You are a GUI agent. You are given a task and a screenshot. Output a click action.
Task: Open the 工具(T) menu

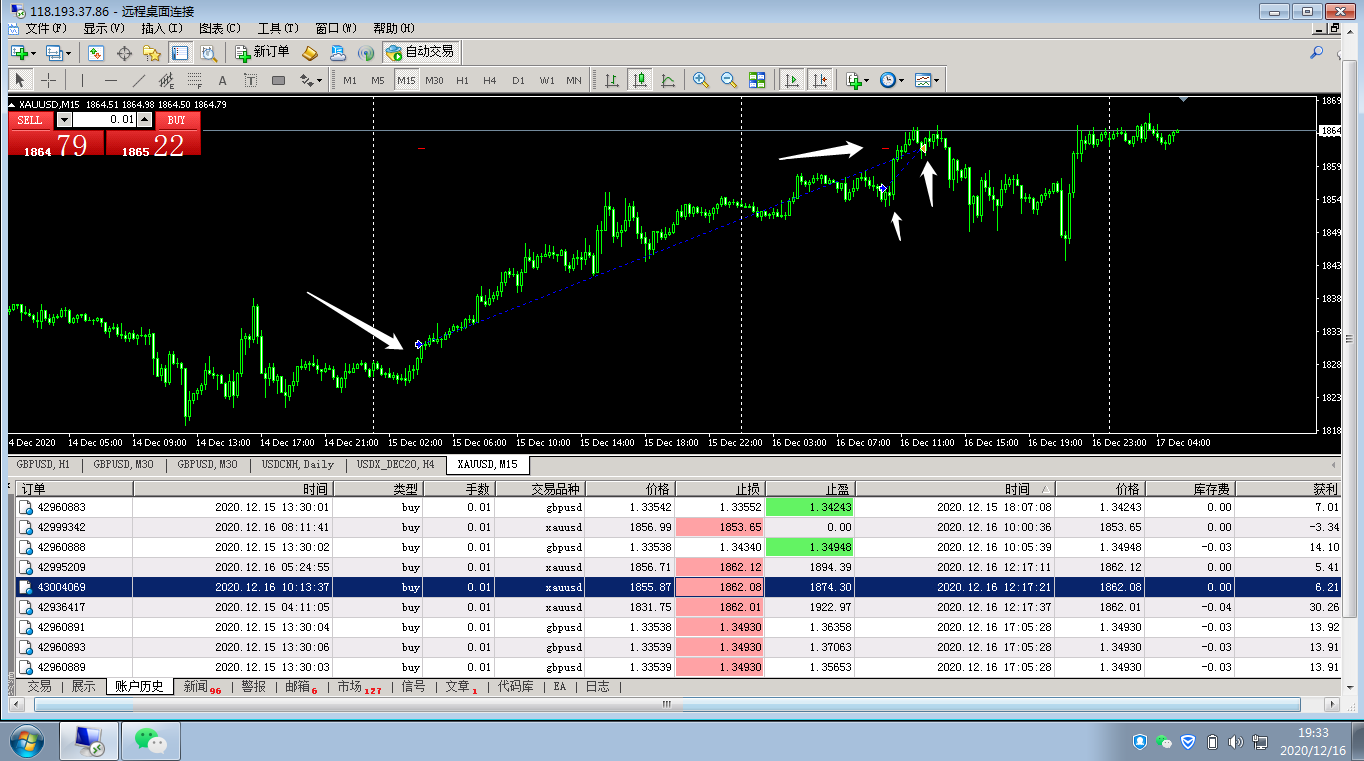[x=278, y=28]
